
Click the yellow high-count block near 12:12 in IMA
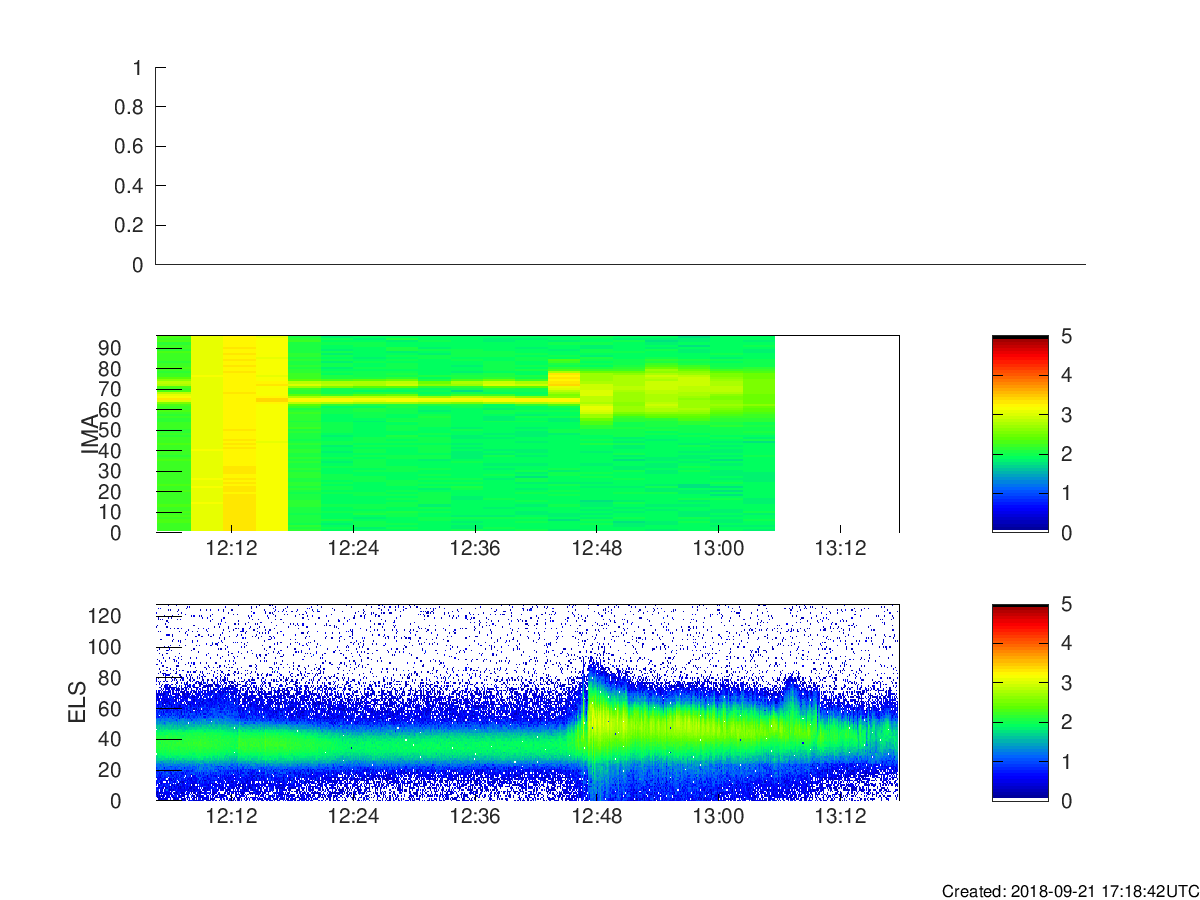(239, 433)
